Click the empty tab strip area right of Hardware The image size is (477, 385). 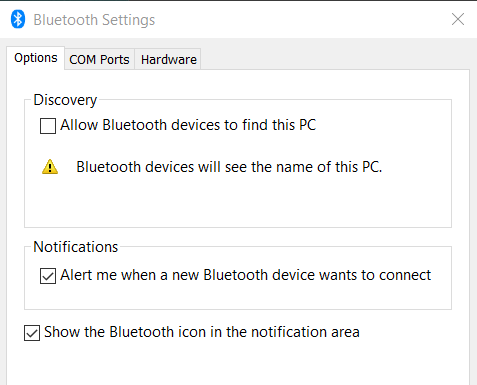[x=333, y=58]
